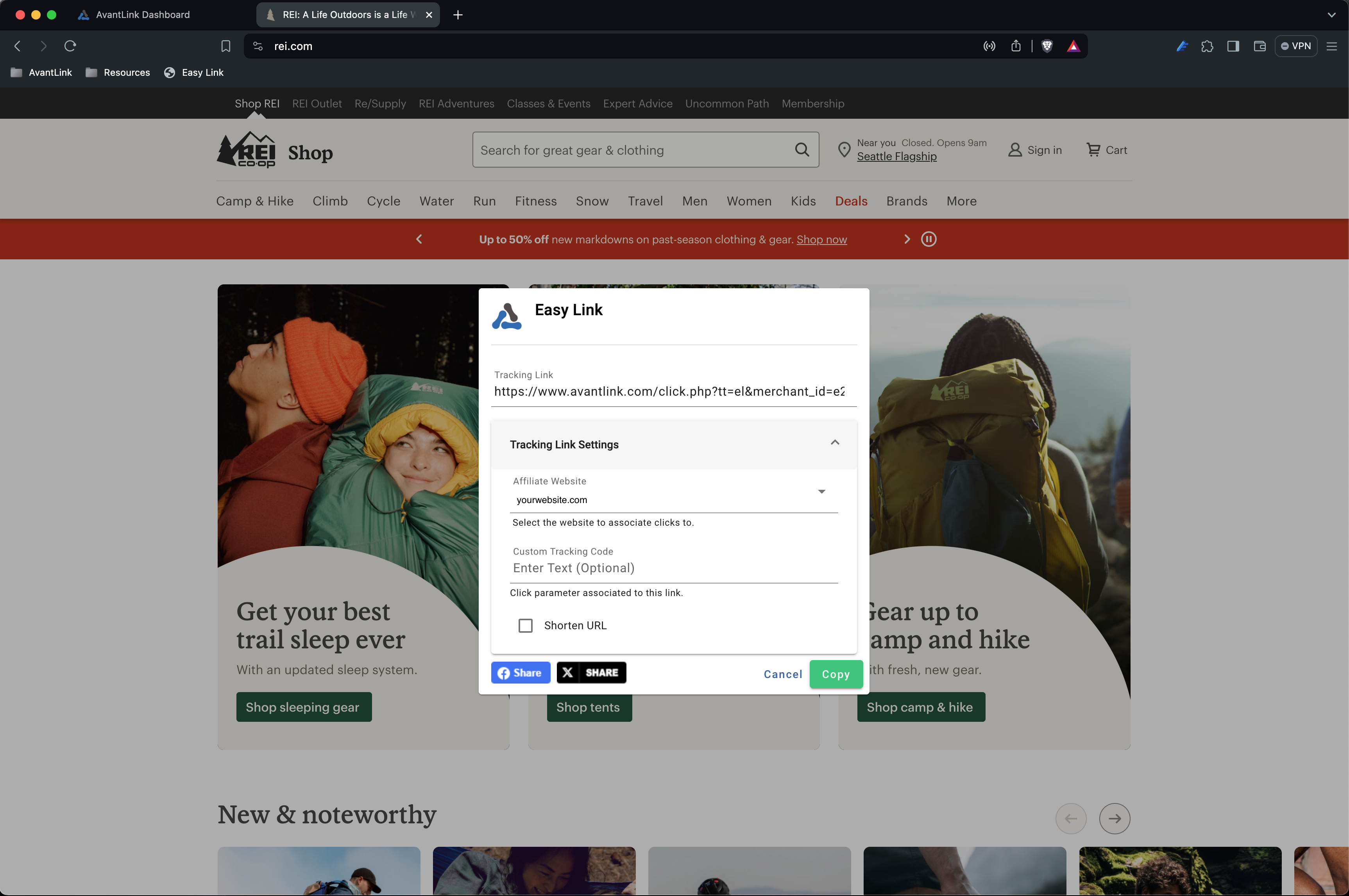The width and height of the screenshot is (1349, 896).
Task: Pause the promo banner rotation
Action: point(929,239)
